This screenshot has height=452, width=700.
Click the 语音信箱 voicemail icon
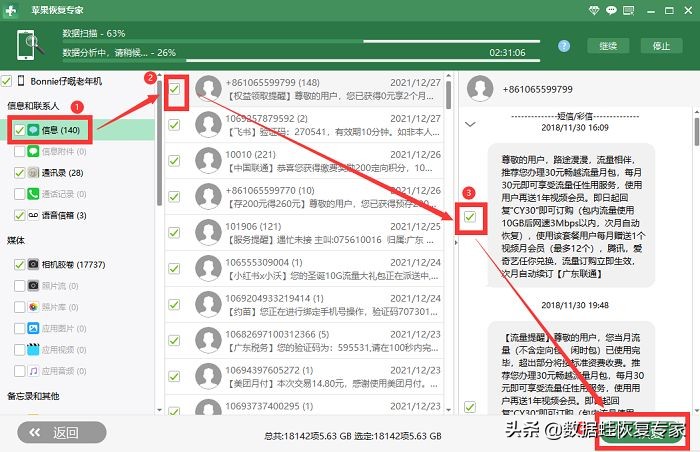pyautogui.click(x=33, y=215)
